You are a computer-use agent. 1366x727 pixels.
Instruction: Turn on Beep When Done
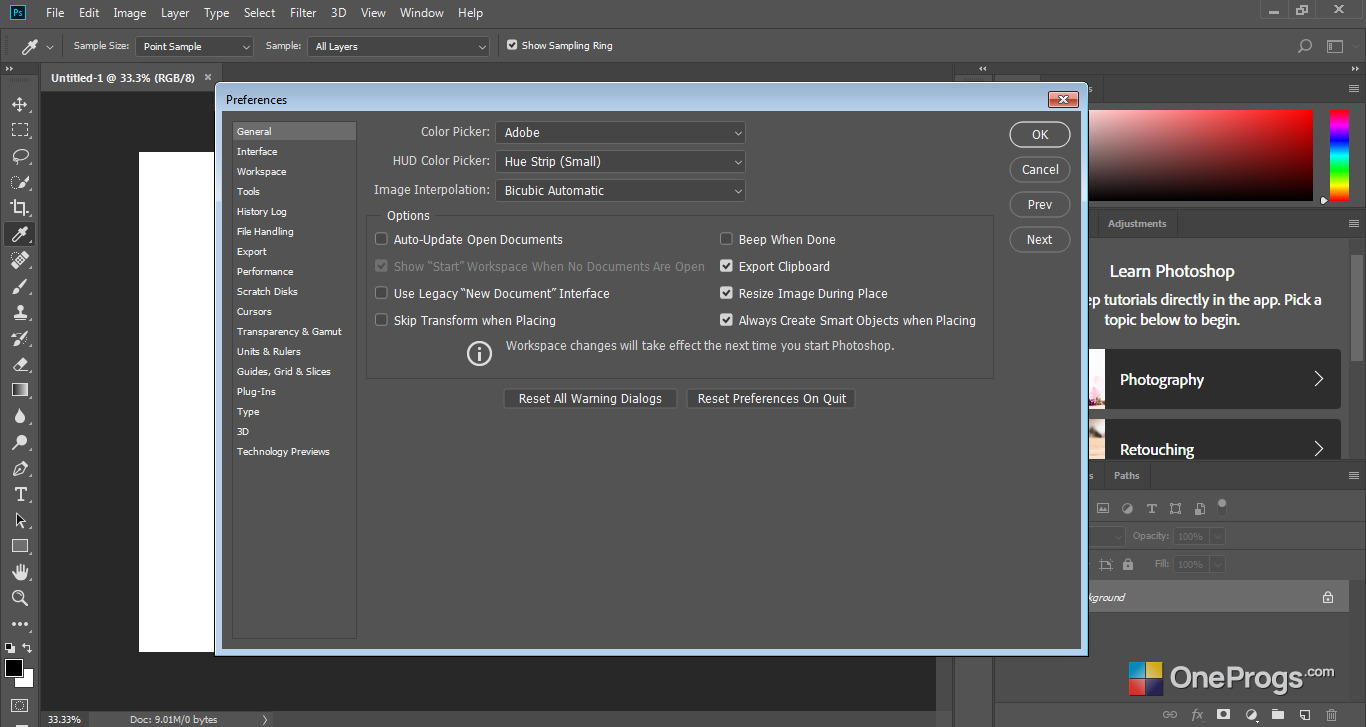[727, 239]
